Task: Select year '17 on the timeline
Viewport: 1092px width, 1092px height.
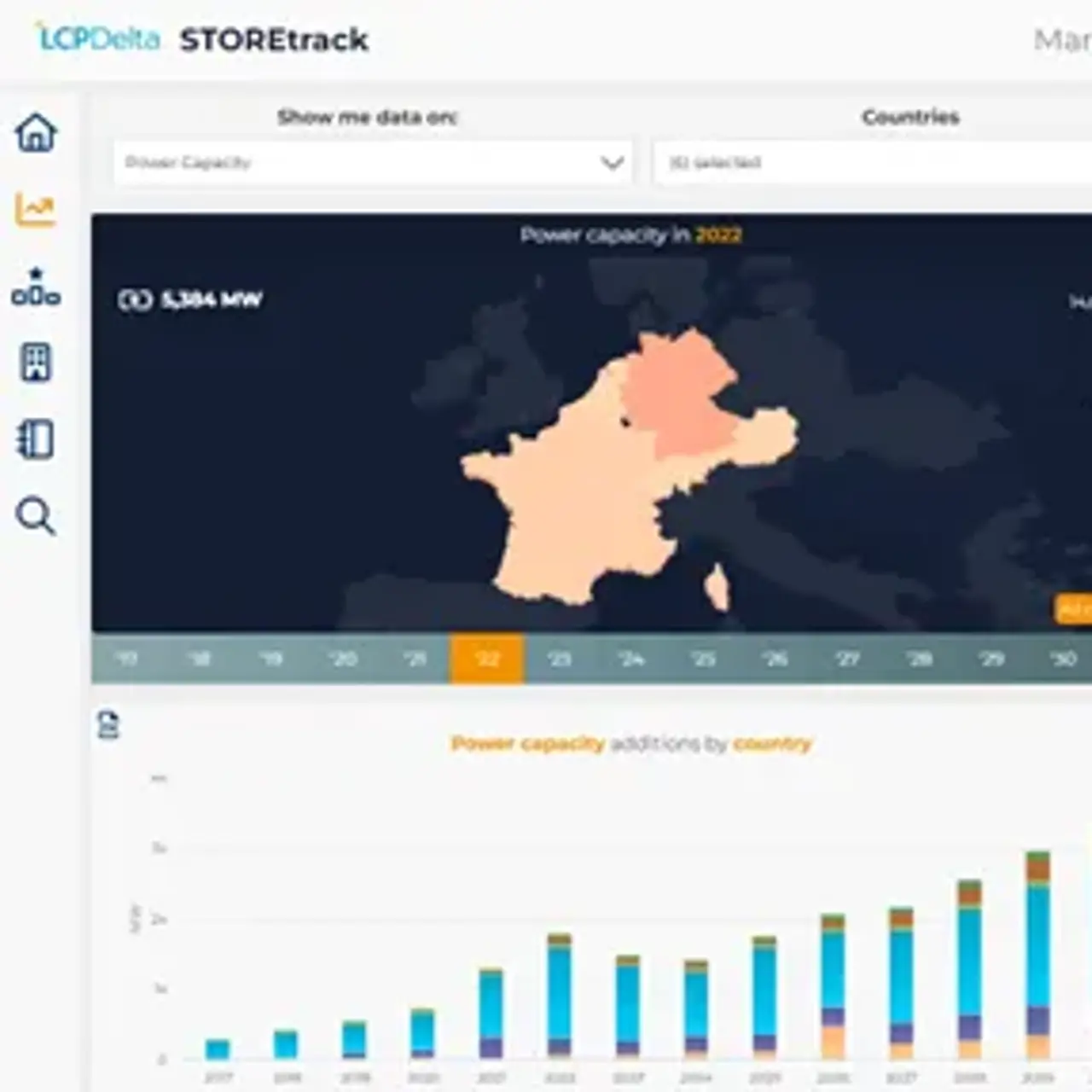Action: (127, 659)
